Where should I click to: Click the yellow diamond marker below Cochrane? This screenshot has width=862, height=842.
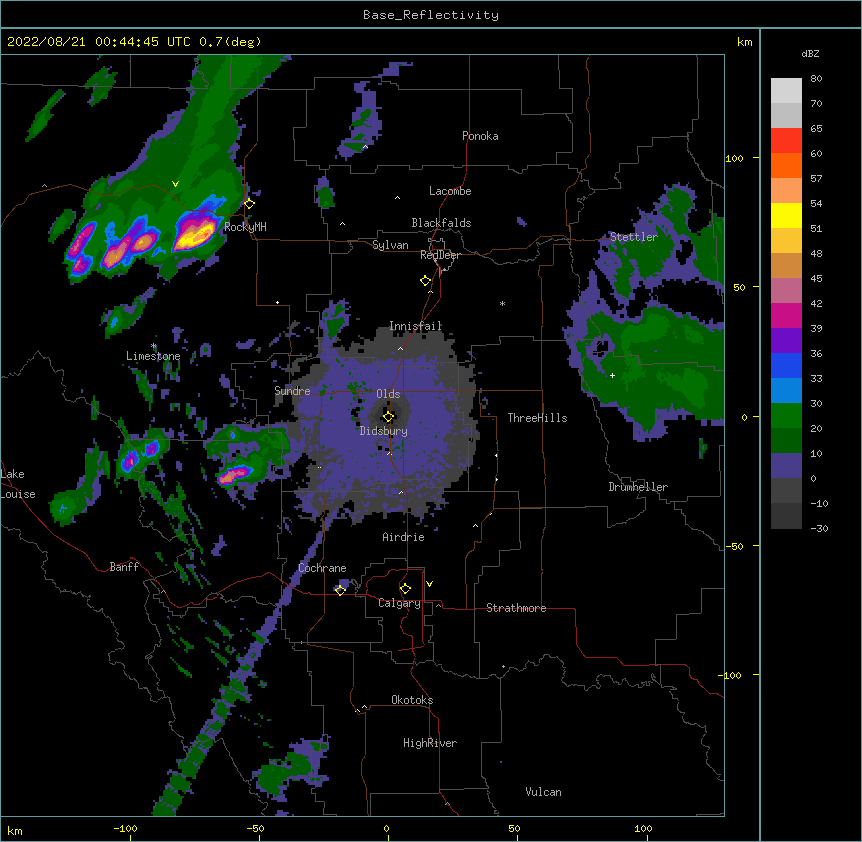[x=340, y=590]
